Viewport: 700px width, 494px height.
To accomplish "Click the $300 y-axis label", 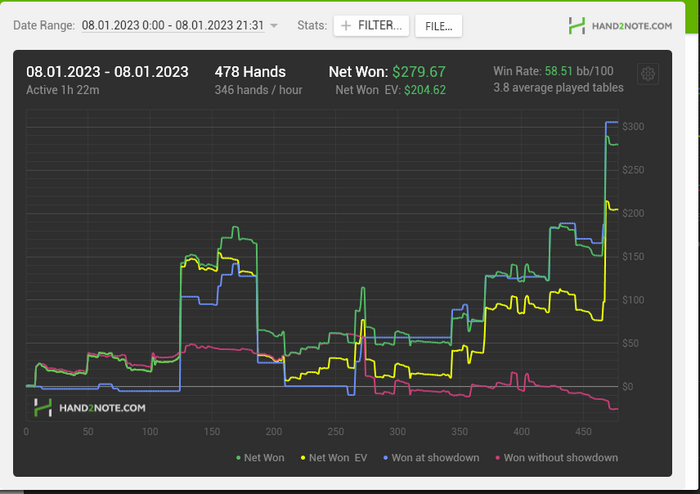I will point(633,127).
